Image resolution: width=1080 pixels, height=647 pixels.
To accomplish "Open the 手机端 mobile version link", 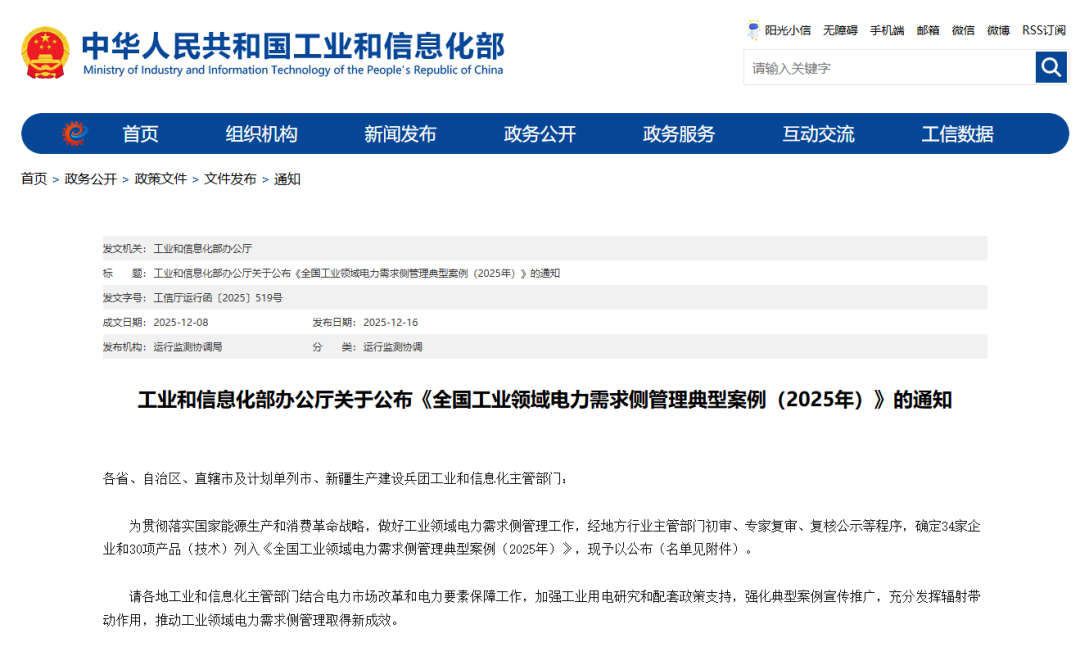I will click(x=887, y=31).
